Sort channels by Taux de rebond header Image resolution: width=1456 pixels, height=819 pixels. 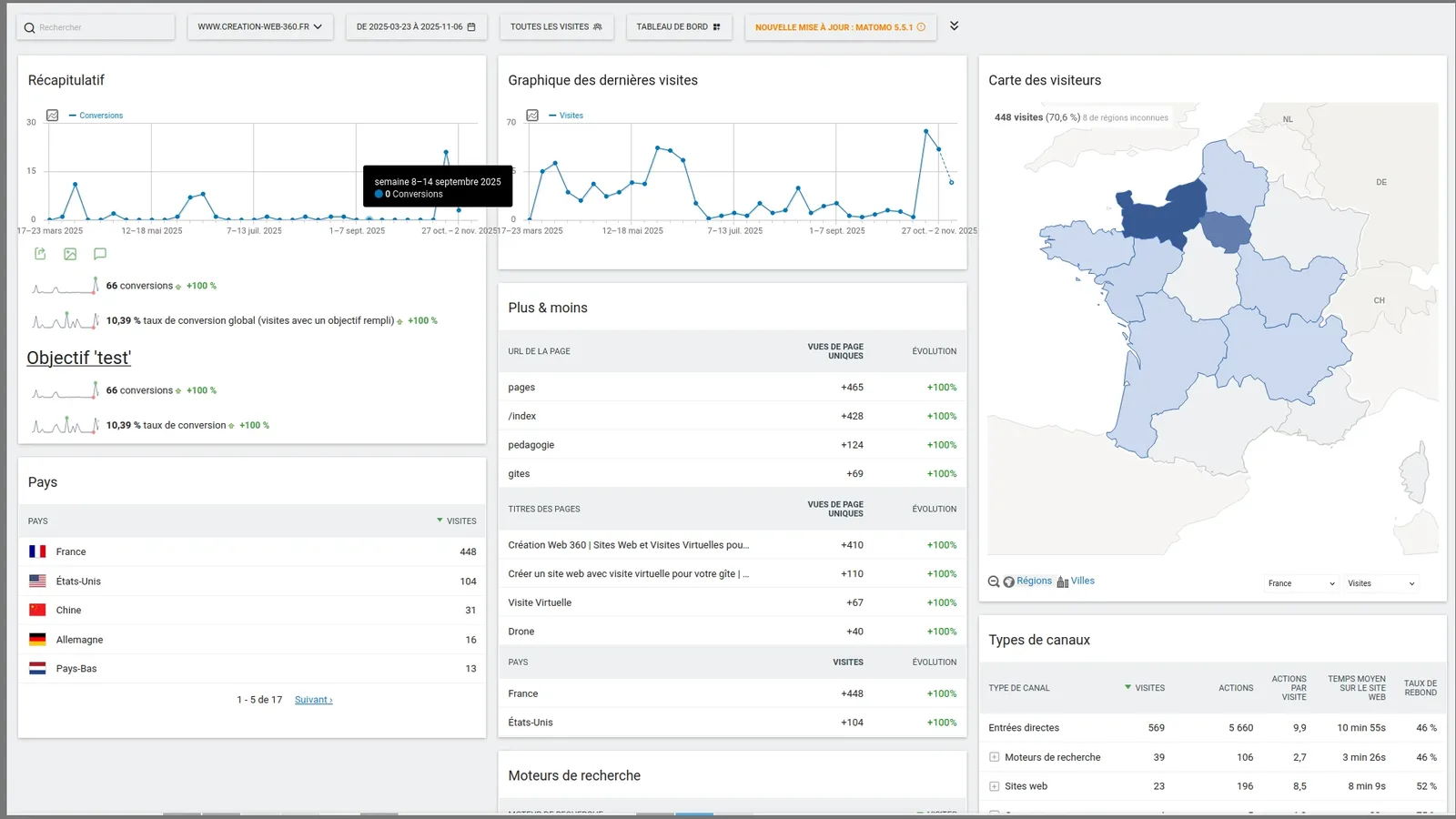coord(1421,688)
